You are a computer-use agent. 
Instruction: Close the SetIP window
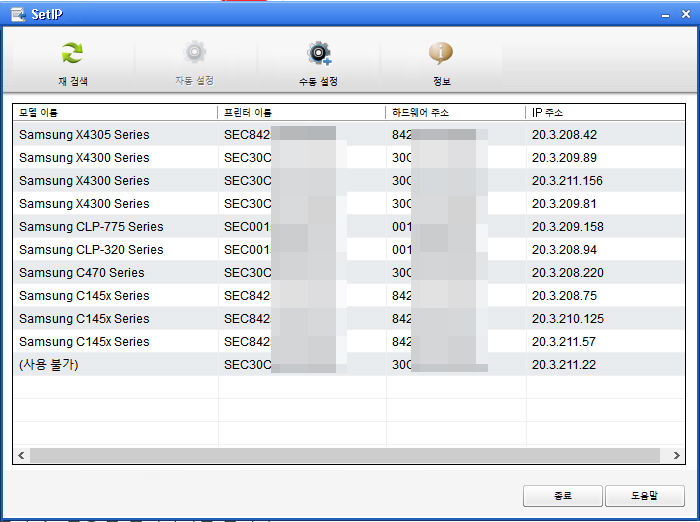[686, 14]
